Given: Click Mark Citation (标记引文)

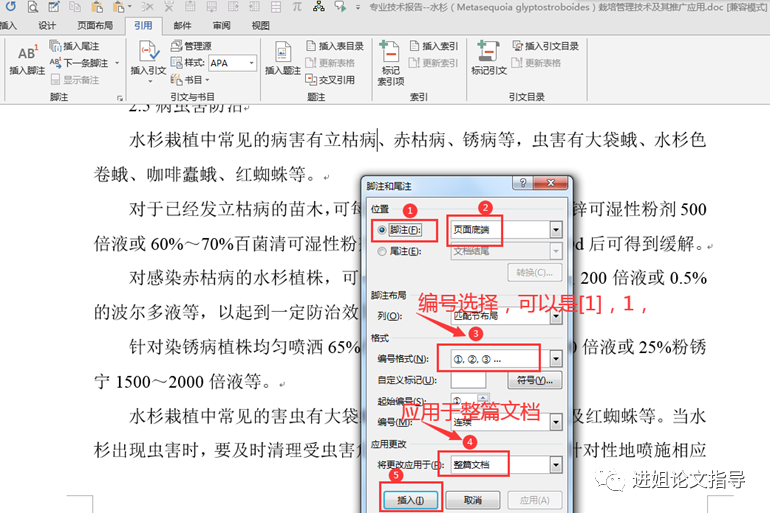Looking at the screenshot, I should 489,59.
